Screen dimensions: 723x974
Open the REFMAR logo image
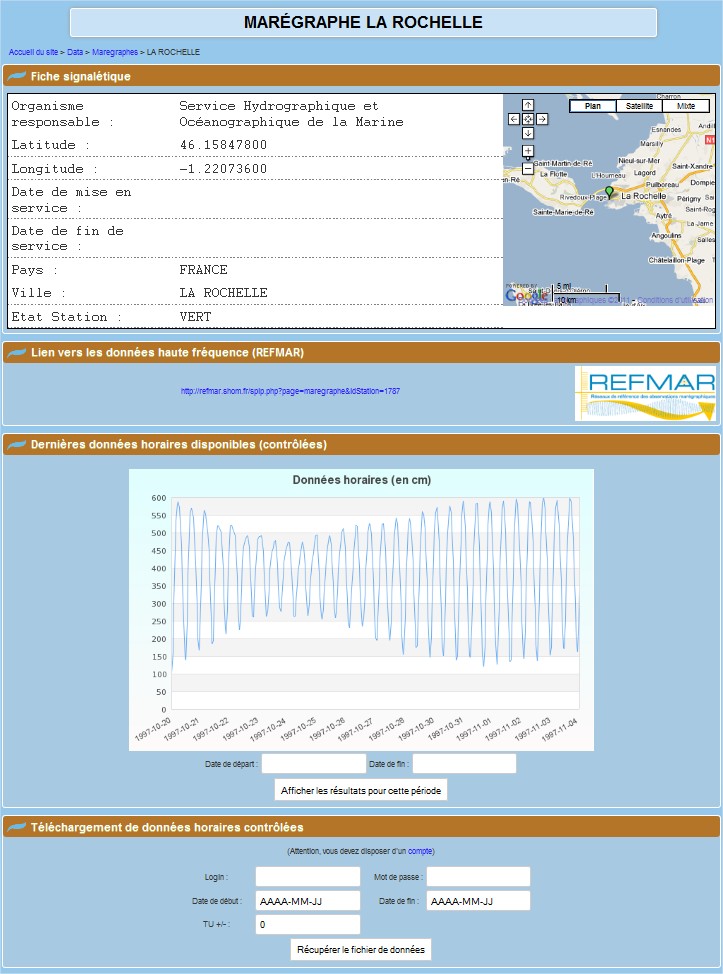click(644, 393)
